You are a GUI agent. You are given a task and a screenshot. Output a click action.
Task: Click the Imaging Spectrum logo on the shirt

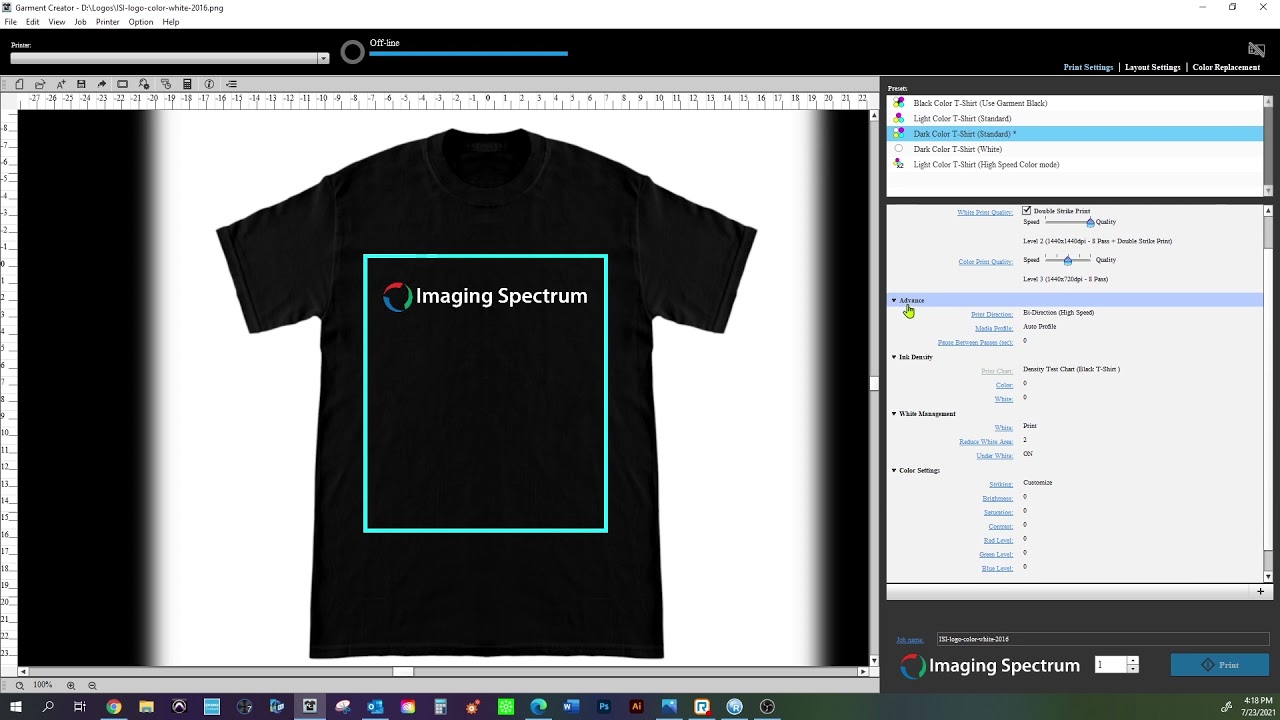tap(485, 296)
